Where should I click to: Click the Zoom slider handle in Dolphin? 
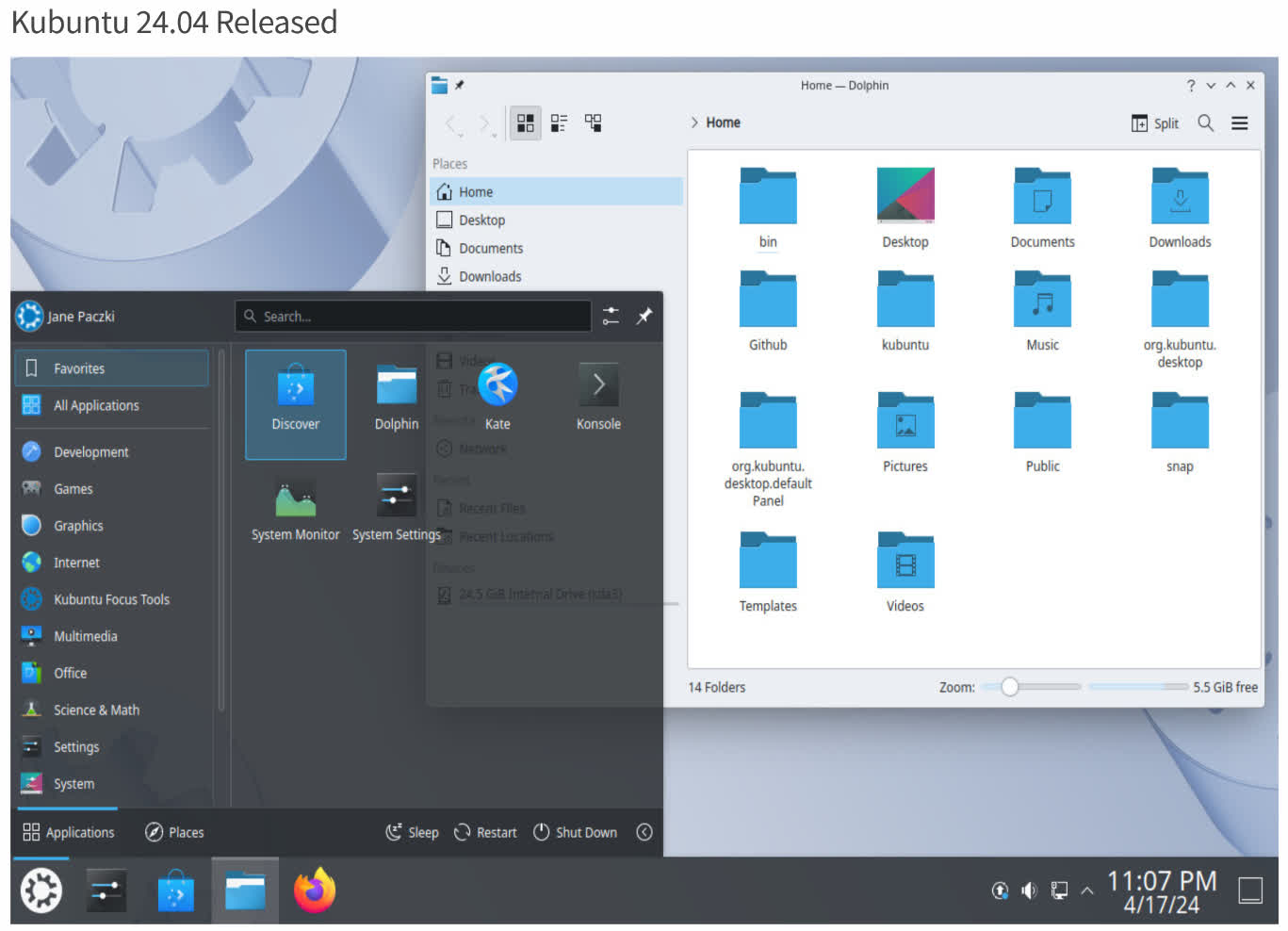[1010, 687]
